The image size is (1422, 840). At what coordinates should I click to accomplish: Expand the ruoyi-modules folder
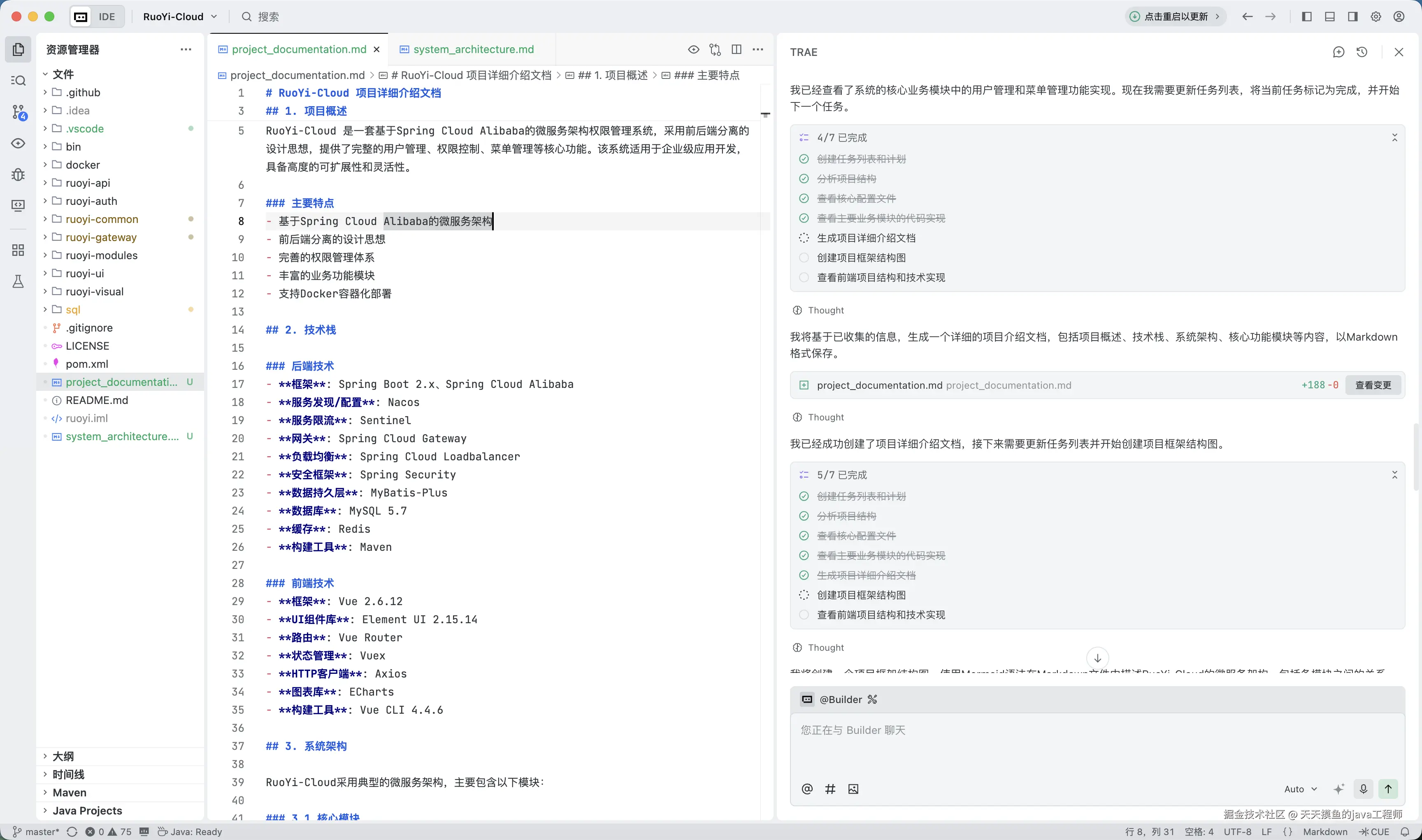point(101,255)
